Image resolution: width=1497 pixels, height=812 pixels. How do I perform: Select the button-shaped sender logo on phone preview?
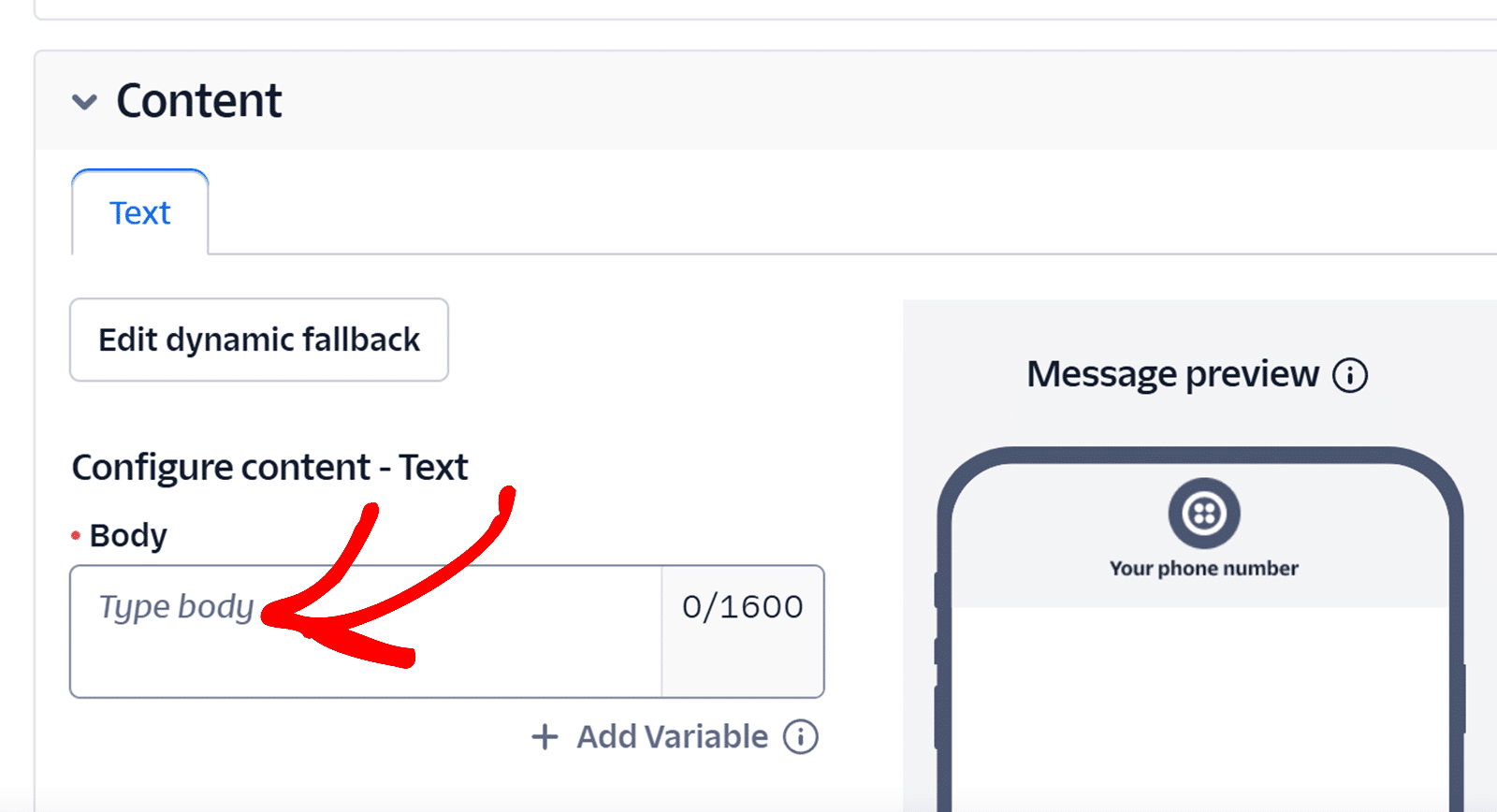pos(1204,513)
